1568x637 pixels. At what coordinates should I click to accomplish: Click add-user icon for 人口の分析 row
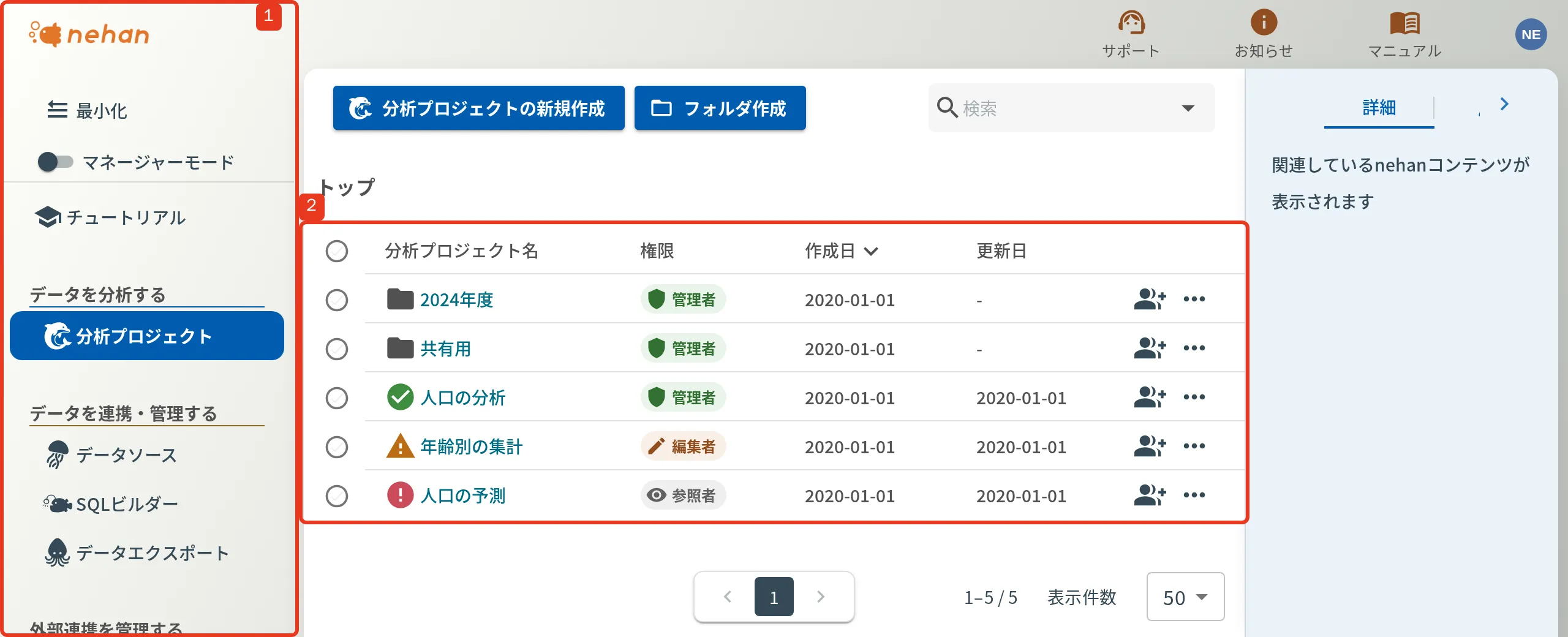(1150, 397)
